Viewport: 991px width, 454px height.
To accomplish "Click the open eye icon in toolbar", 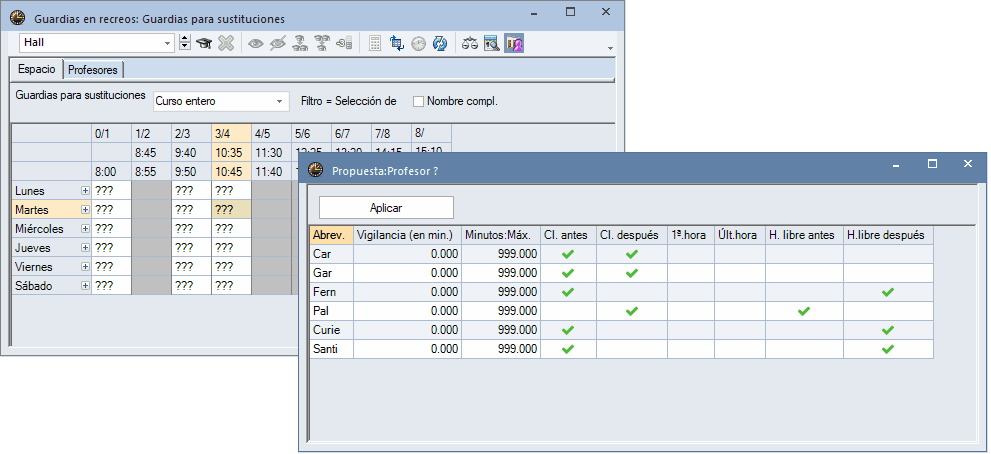I will [x=256, y=43].
